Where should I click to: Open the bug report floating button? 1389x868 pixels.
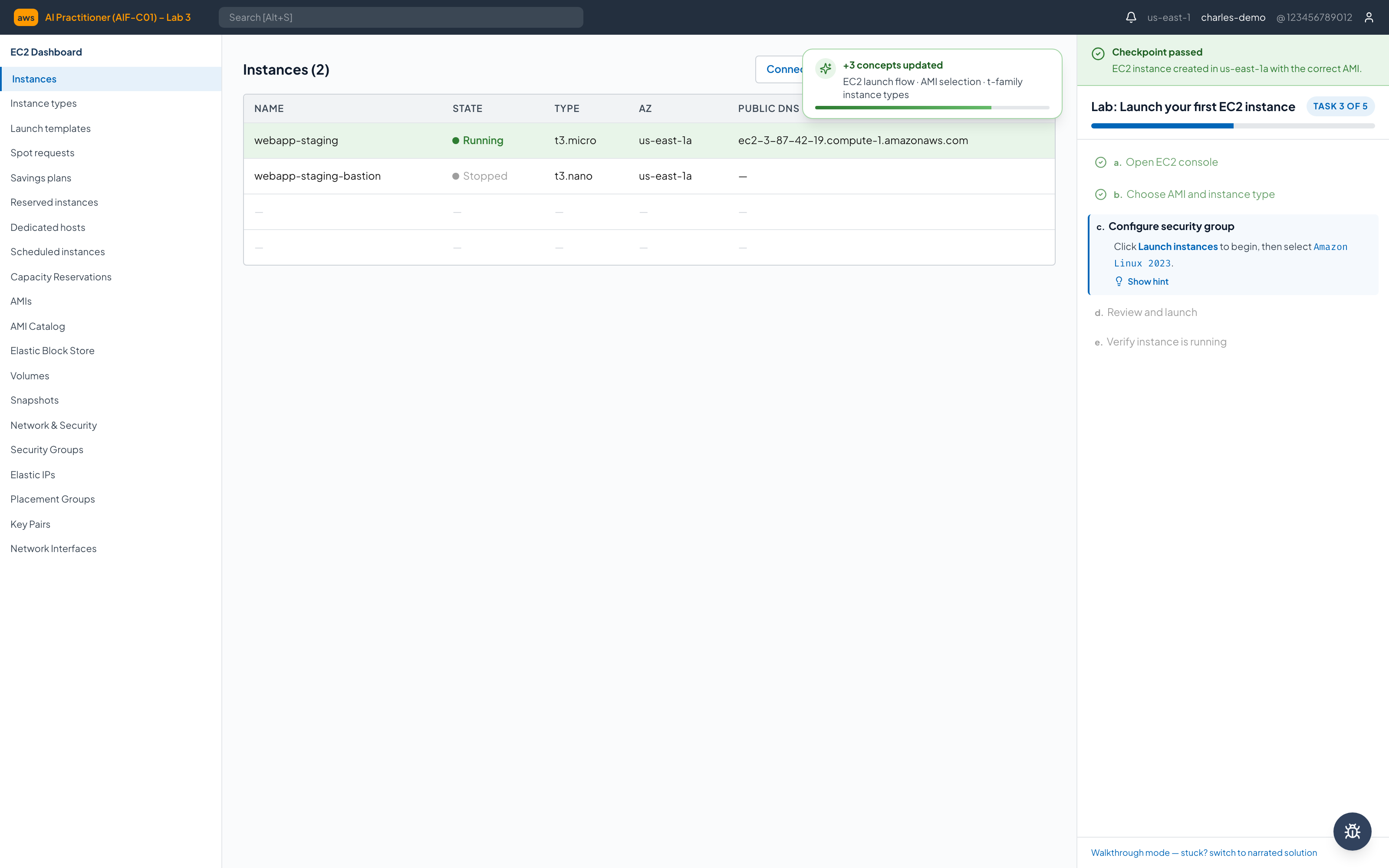(1352, 831)
